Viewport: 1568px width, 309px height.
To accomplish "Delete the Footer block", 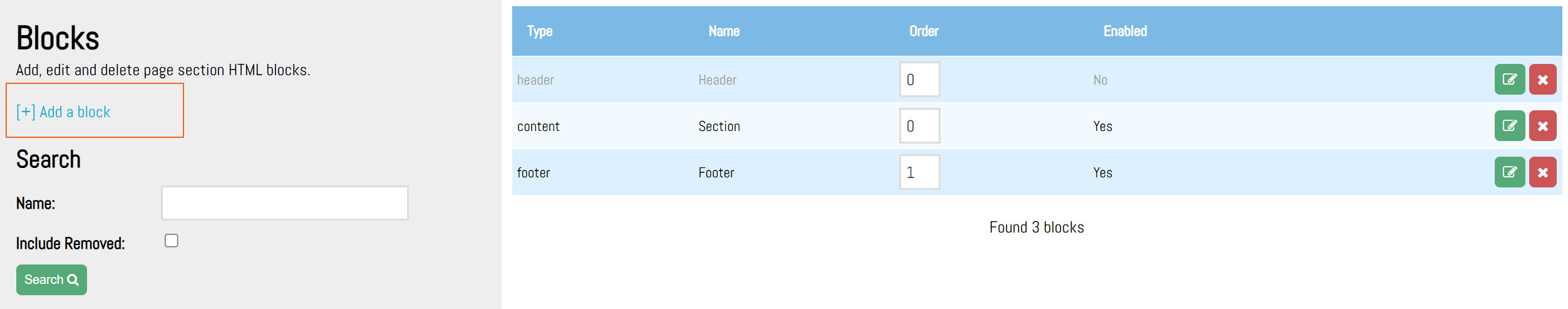I will pos(1542,172).
